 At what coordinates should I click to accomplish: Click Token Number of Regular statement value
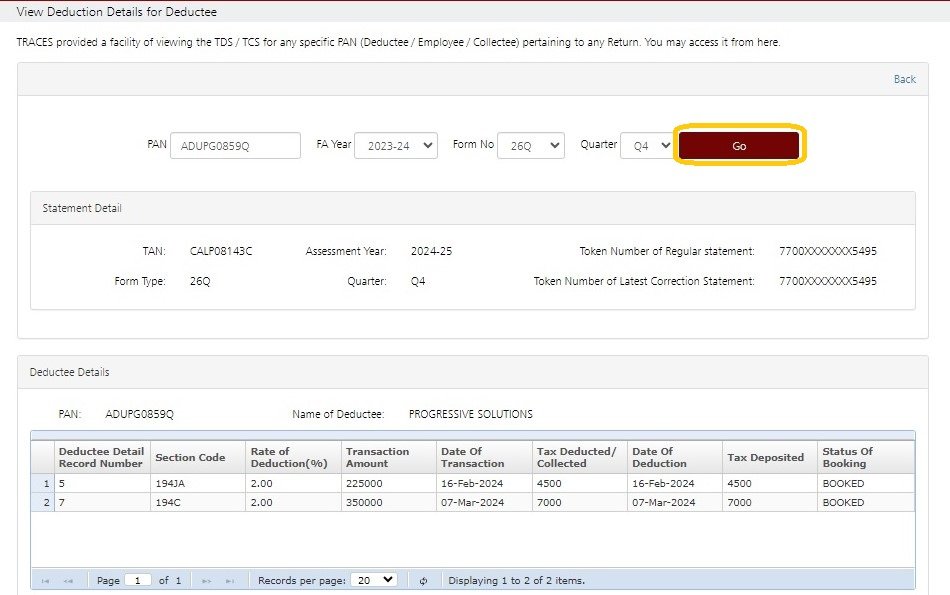tap(828, 251)
